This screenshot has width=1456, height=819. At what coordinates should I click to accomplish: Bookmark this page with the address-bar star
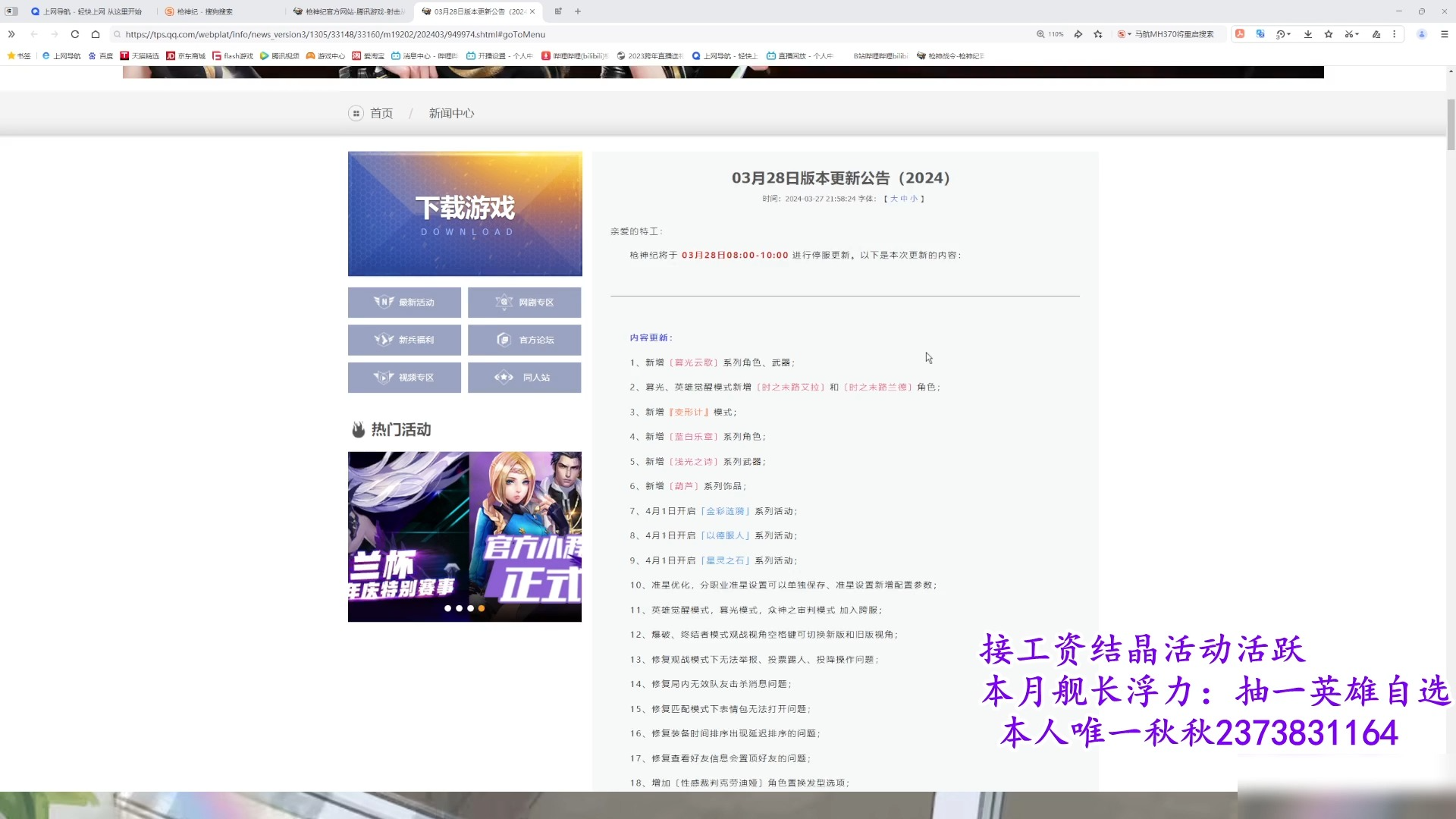(x=1098, y=34)
